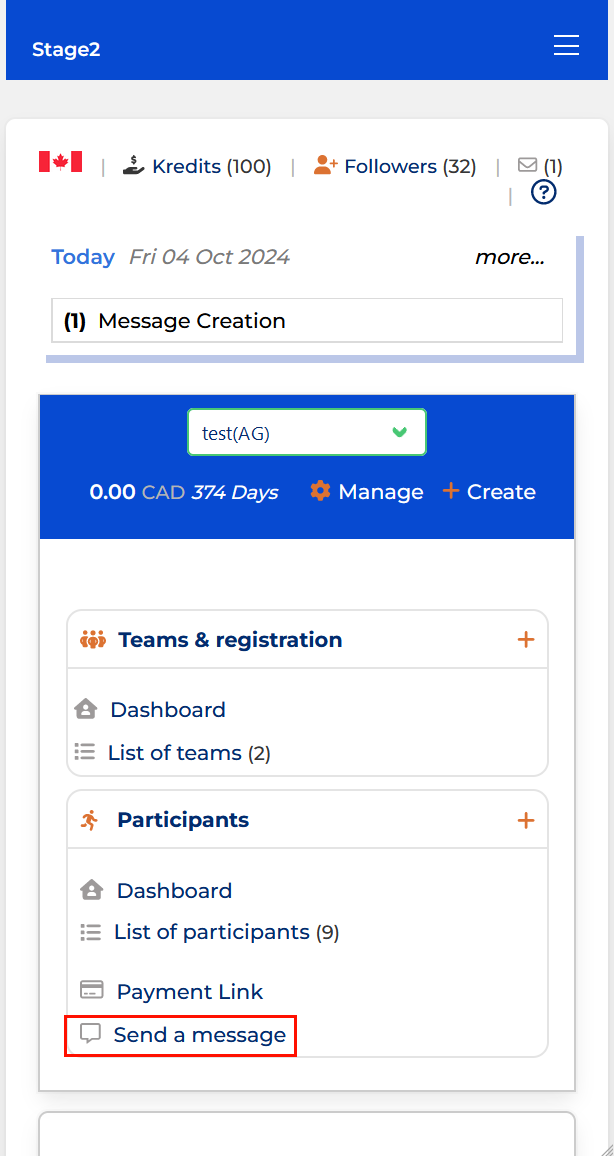Image resolution: width=614 pixels, height=1156 pixels.
Task: Open the envelope messages icon
Action: (x=527, y=165)
